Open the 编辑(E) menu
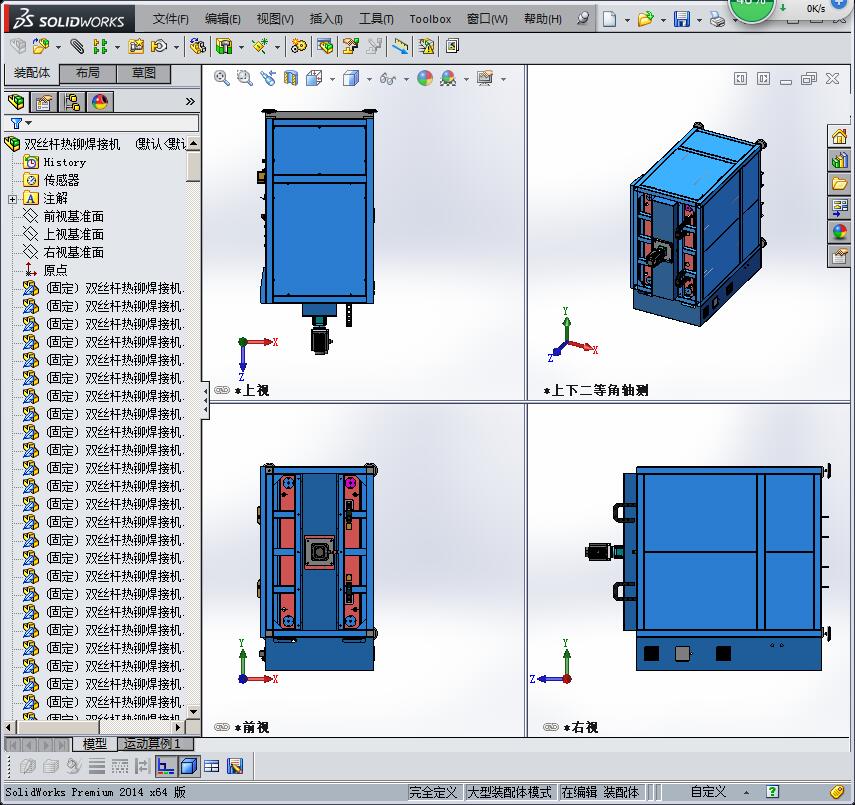This screenshot has width=855, height=805. 222,19
